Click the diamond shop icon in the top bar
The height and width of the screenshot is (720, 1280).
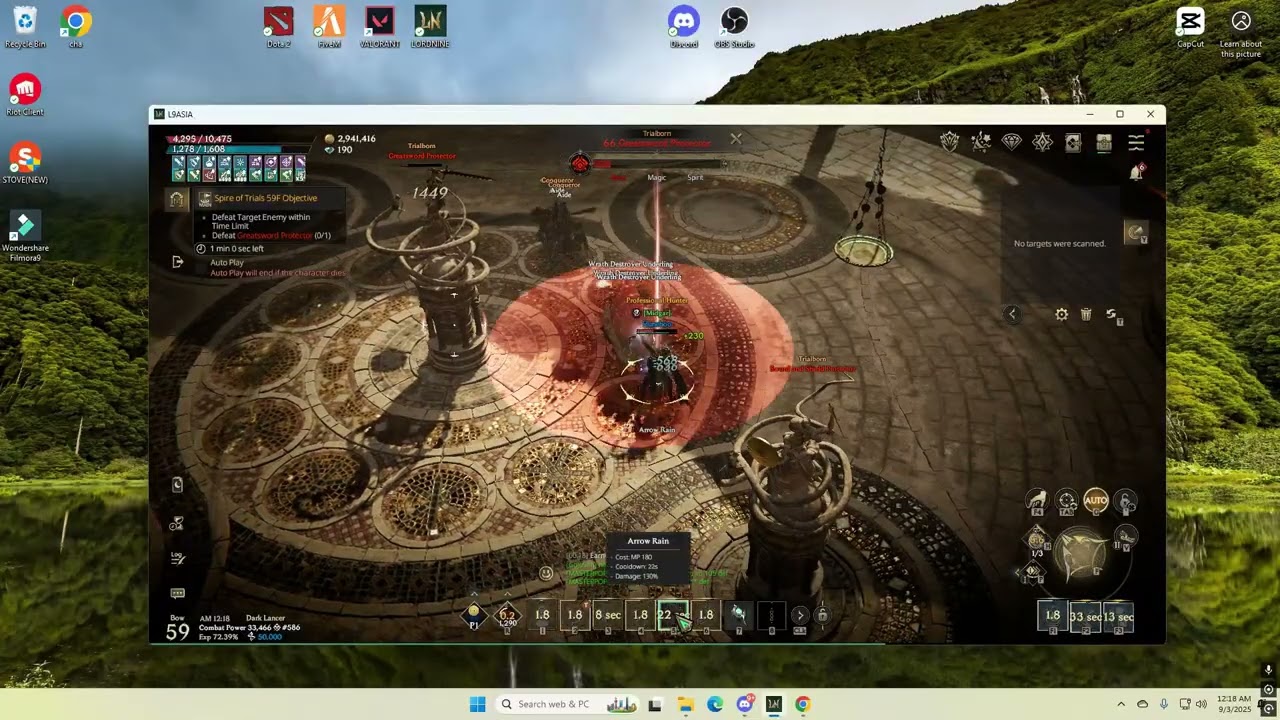click(x=1012, y=143)
